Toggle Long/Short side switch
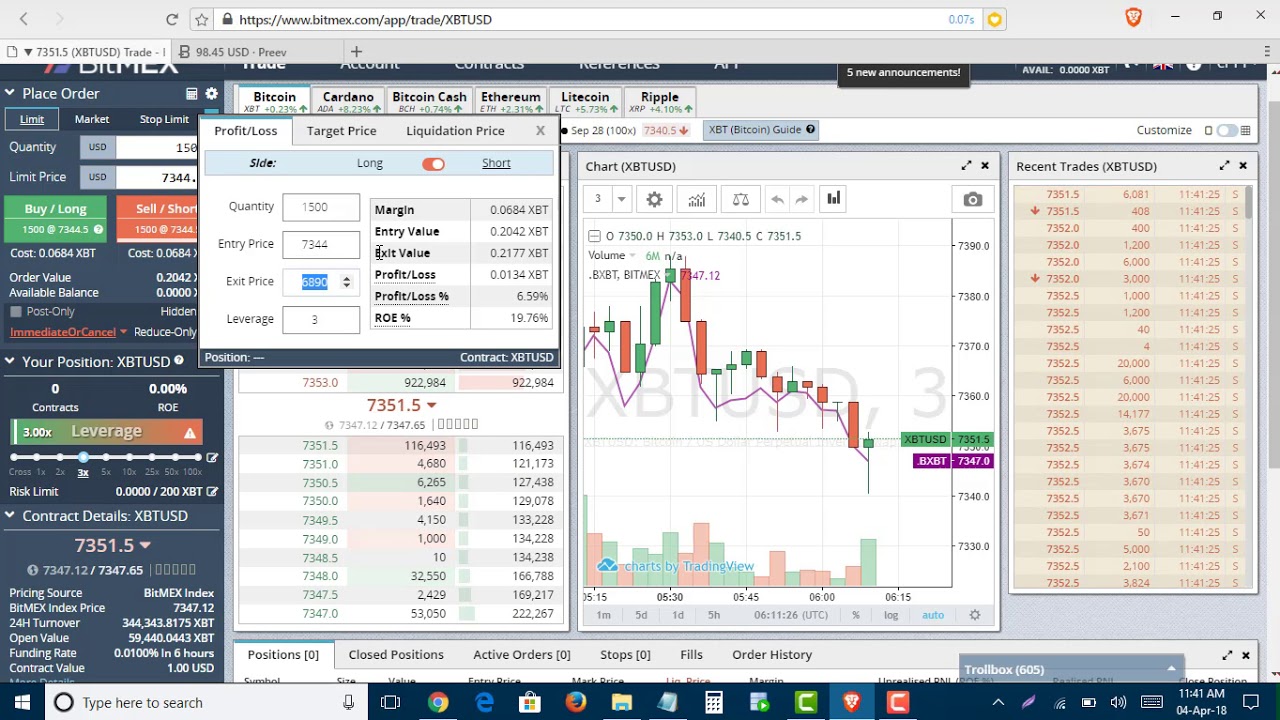Viewport: 1280px width, 720px height. 433,164
